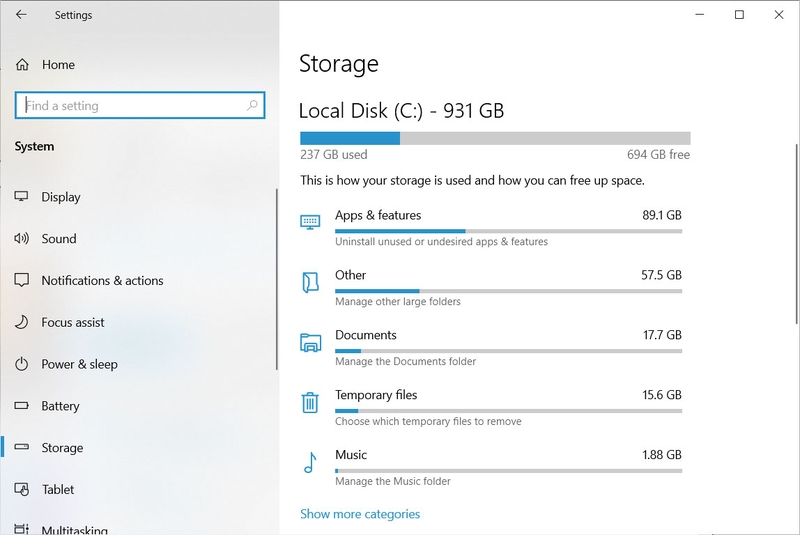Viewport: 800px width, 535px height.
Task: Select the Battery icon in sidebar
Action: tap(21, 406)
